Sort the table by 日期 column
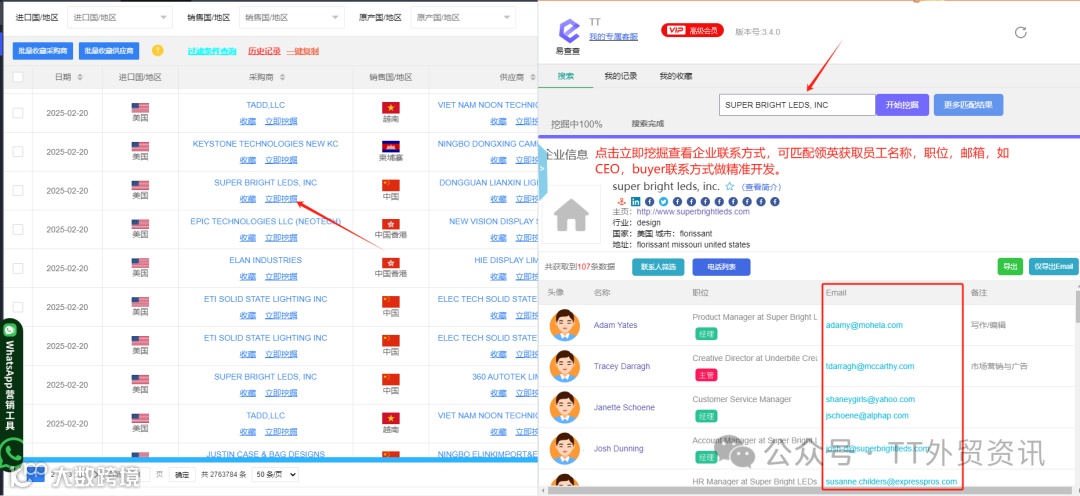The width and height of the screenshot is (1080, 496). click(80, 77)
